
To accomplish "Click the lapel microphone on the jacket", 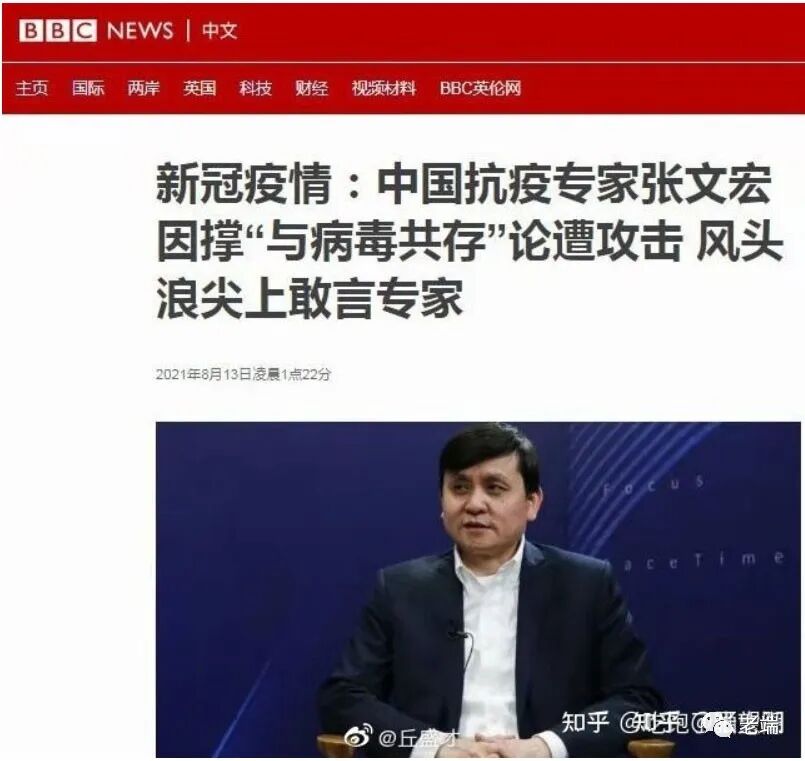I will tap(457, 634).
